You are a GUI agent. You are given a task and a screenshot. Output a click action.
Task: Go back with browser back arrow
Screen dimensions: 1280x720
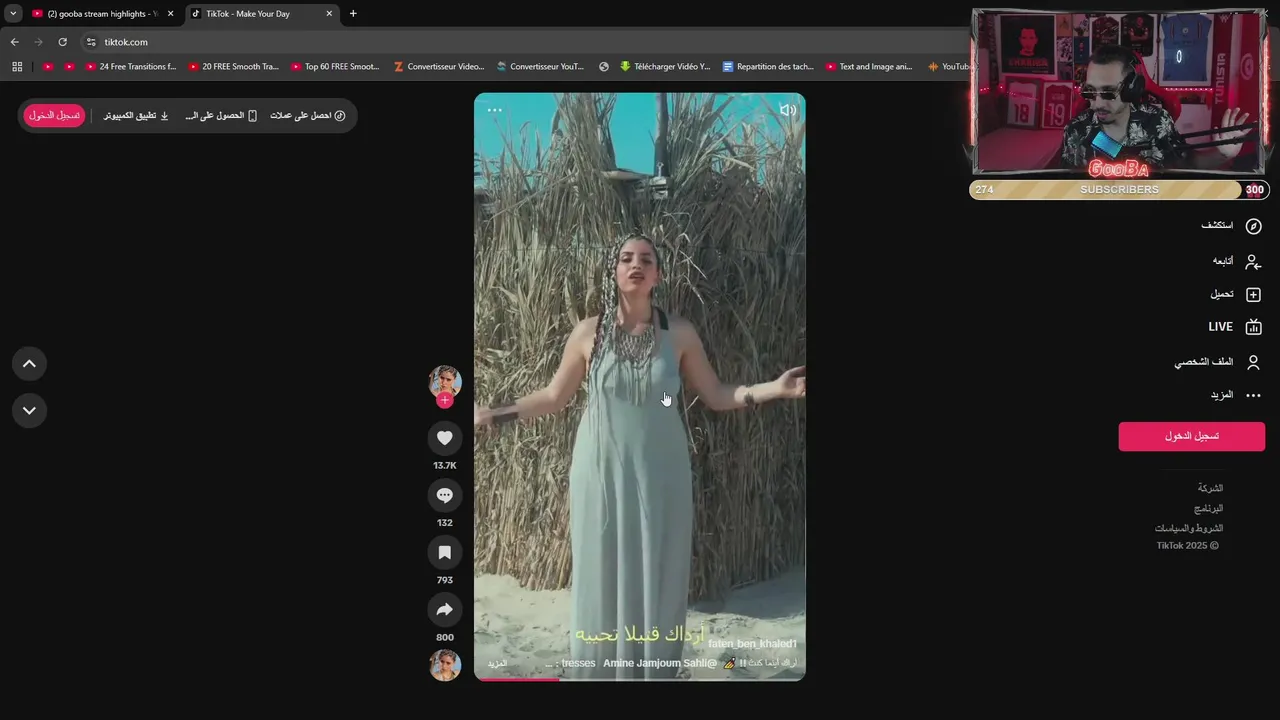click(x=14, y=42)
